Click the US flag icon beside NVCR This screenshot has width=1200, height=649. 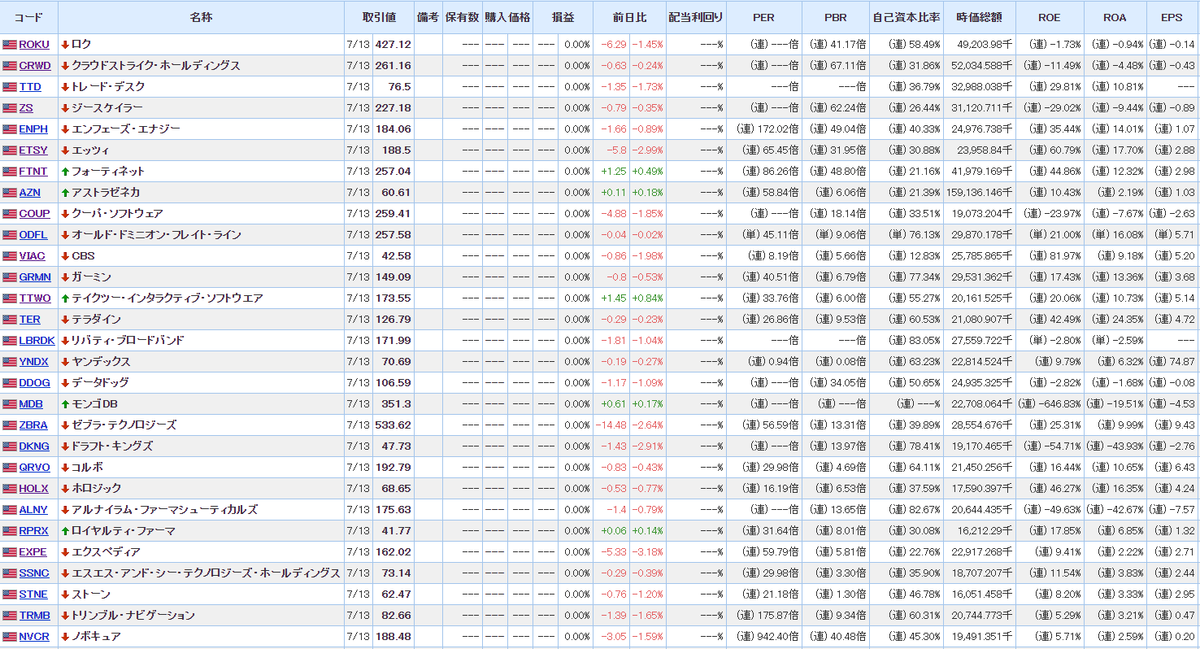10,637
